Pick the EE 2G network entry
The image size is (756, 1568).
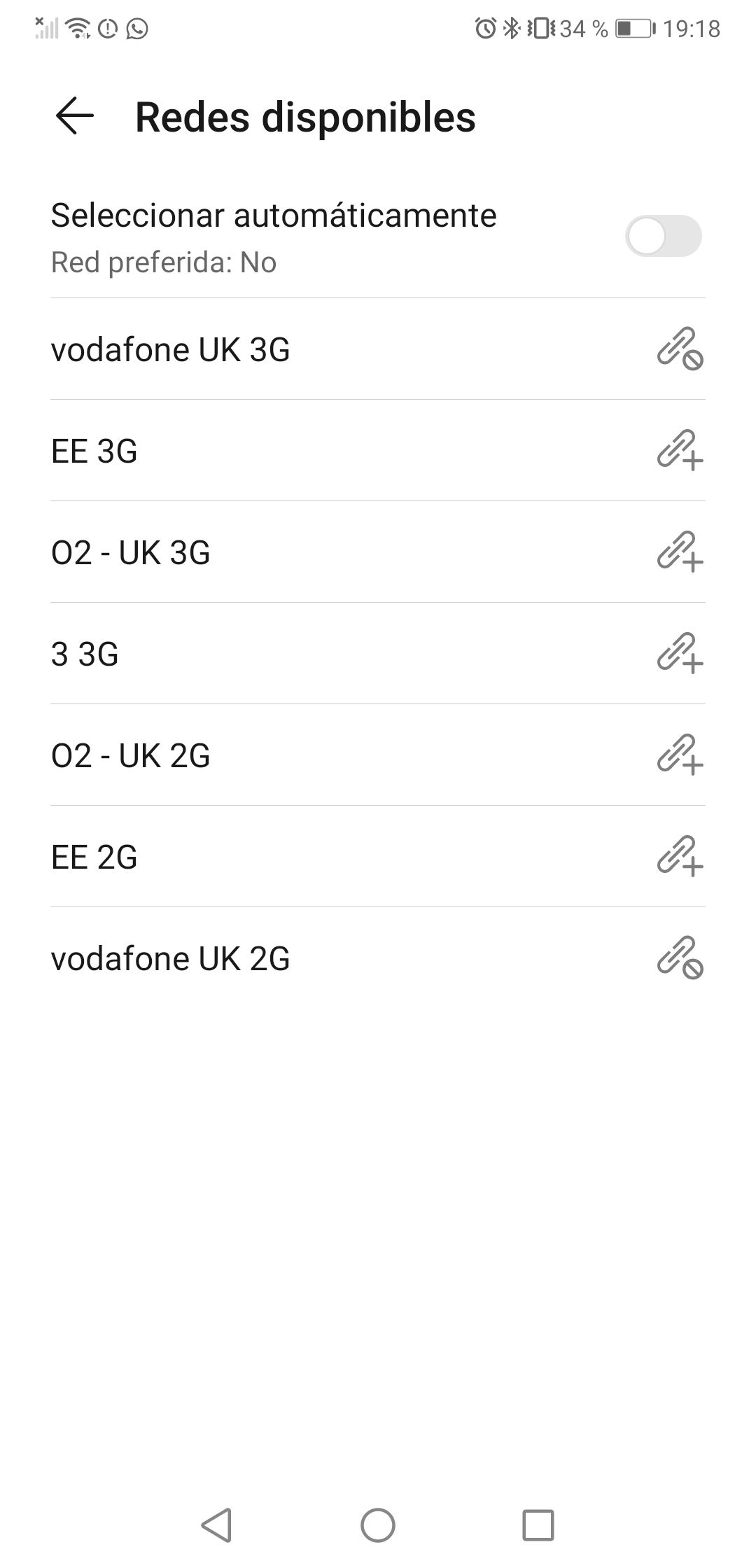tap(94, 857)
